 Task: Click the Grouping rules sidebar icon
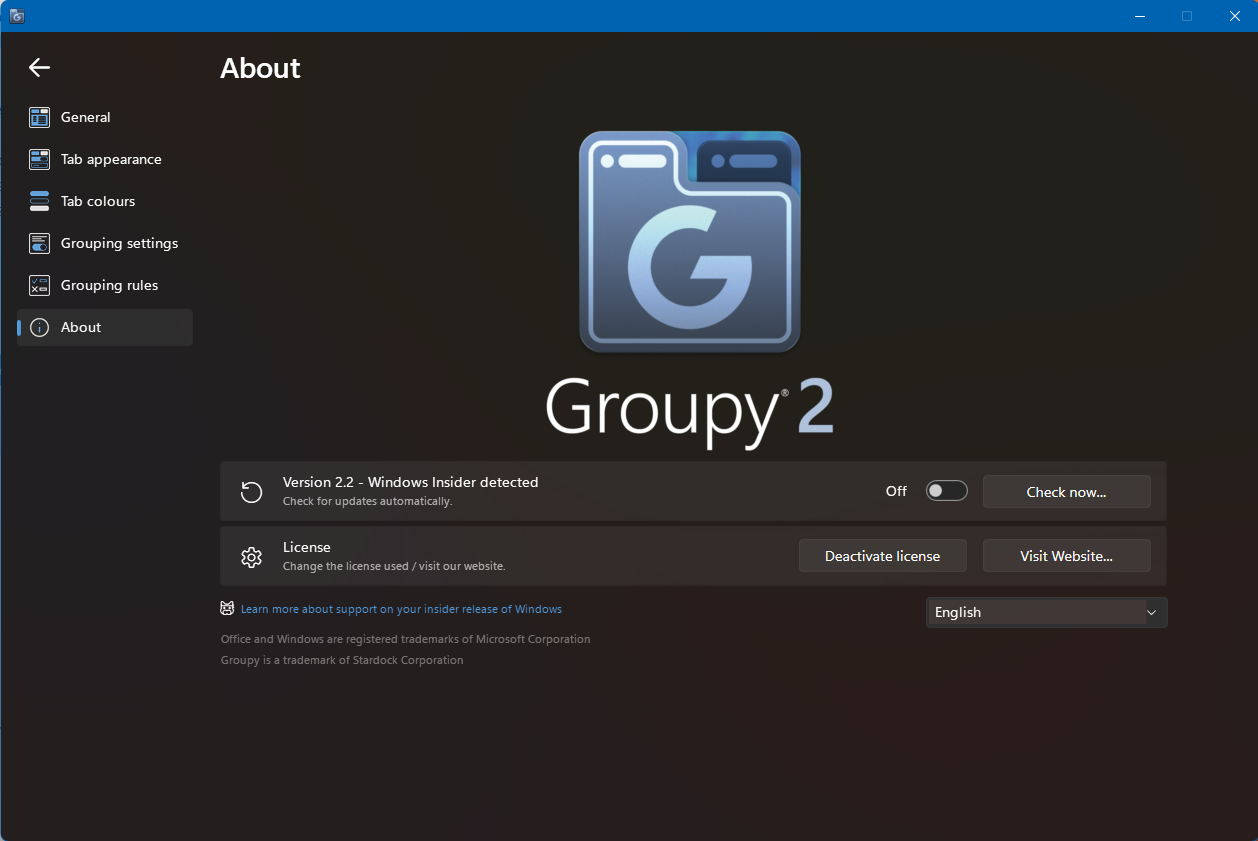point(39,285)
